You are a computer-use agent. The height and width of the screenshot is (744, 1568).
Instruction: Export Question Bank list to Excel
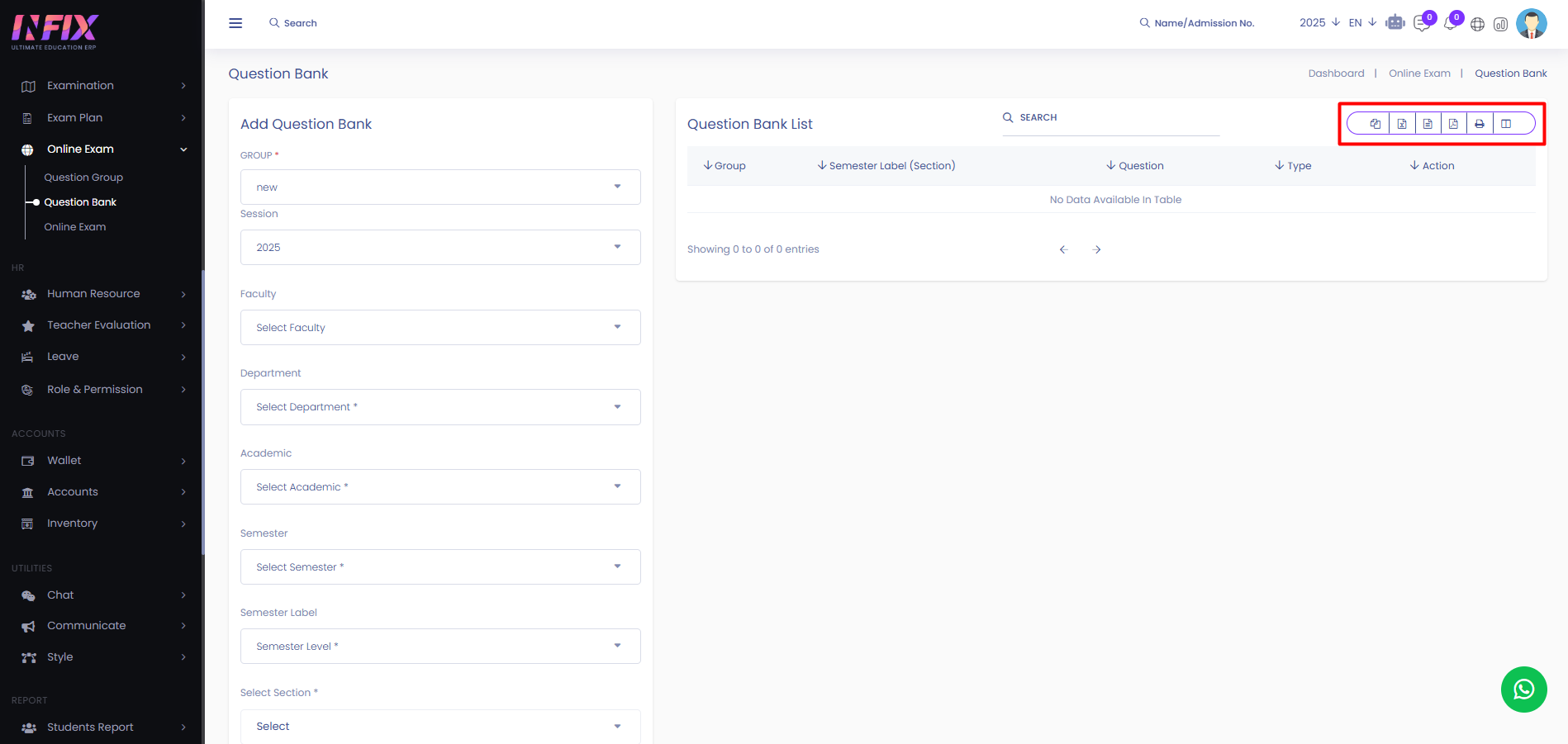(x=1402, y=124)
